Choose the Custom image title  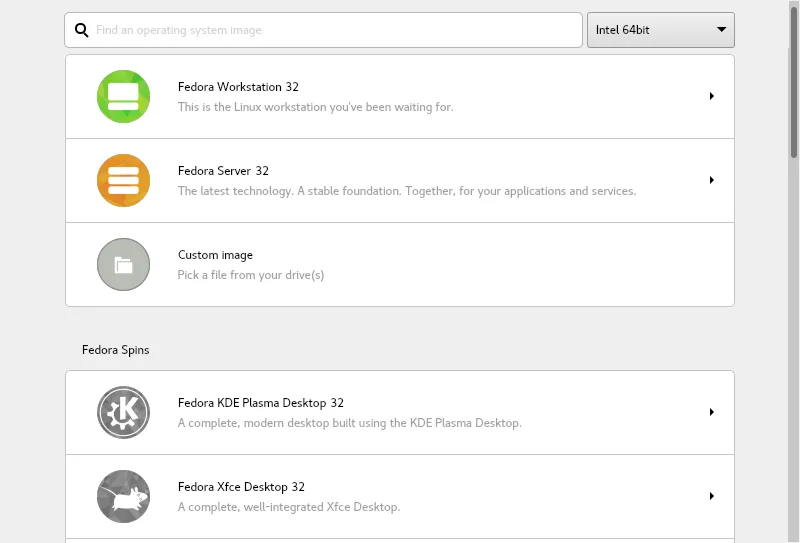[215, 255]
